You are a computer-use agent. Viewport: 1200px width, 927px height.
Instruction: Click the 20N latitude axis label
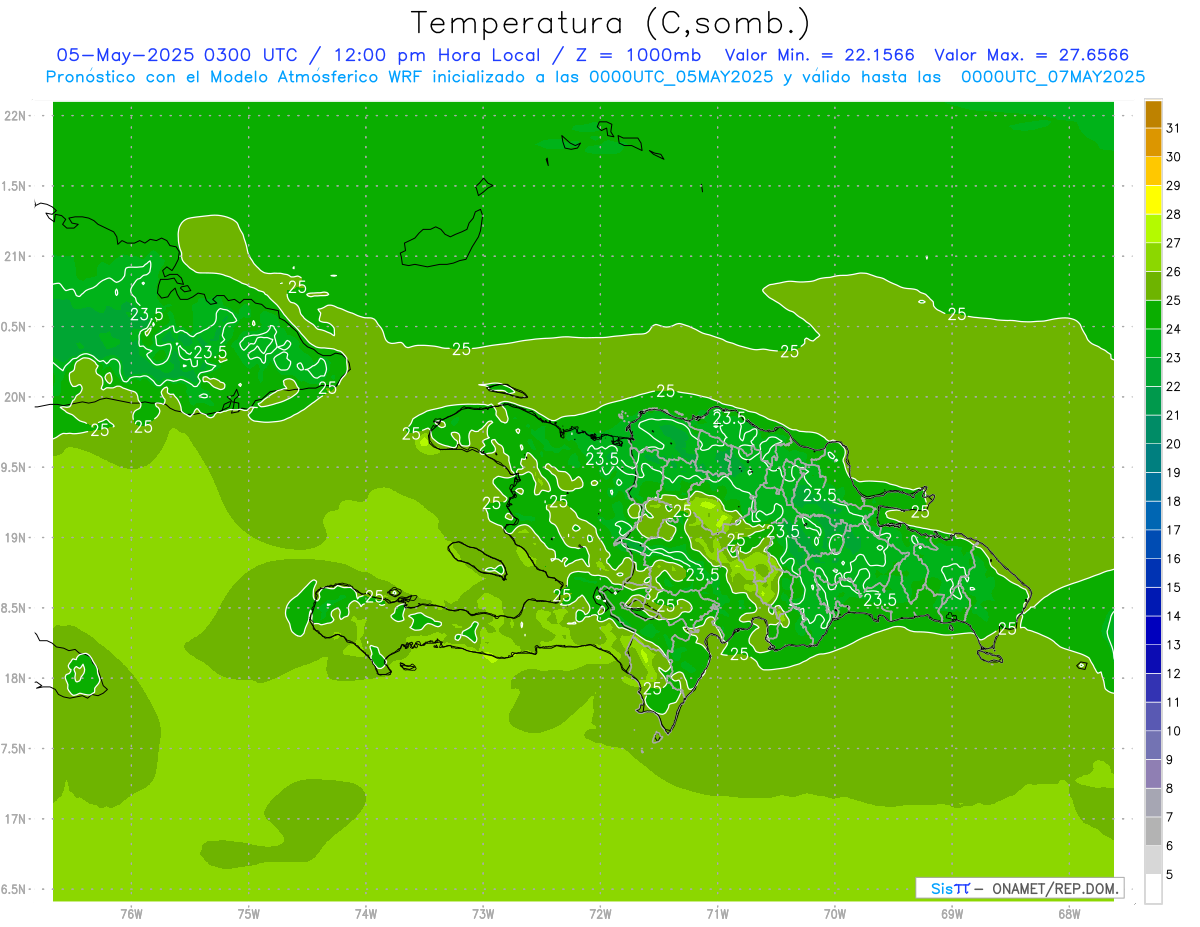pos(15,397)
